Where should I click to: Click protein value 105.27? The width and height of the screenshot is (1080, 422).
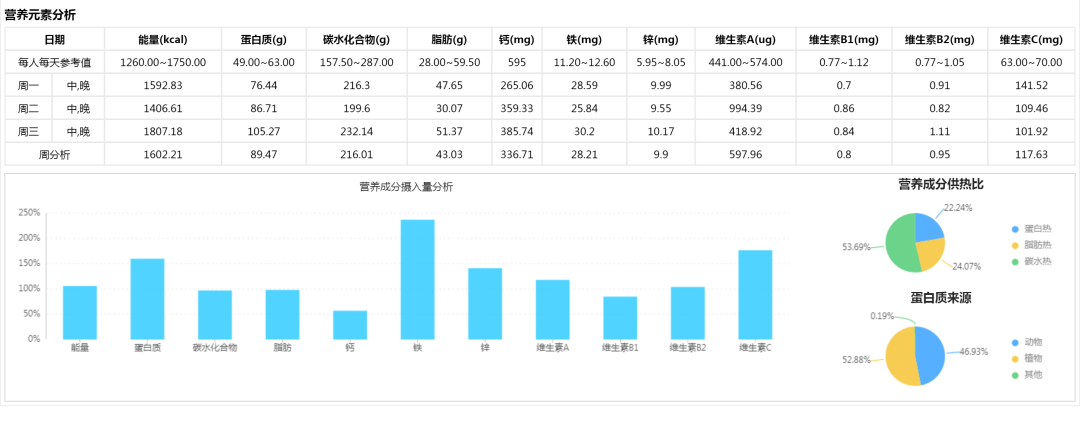[x=264, y=131]
